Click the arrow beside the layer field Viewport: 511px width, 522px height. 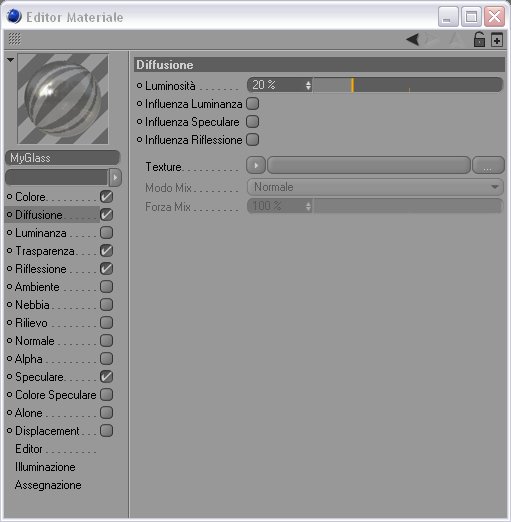[115, 177]
